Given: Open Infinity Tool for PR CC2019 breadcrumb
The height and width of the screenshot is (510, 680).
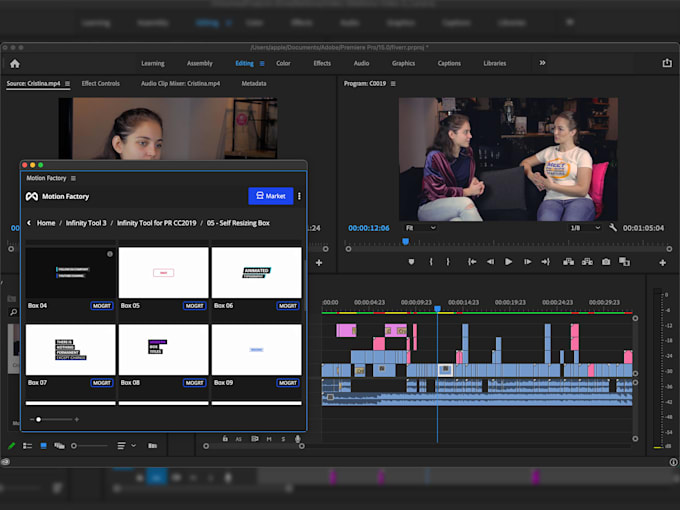Looking at the screenshot, I should 157,223.
